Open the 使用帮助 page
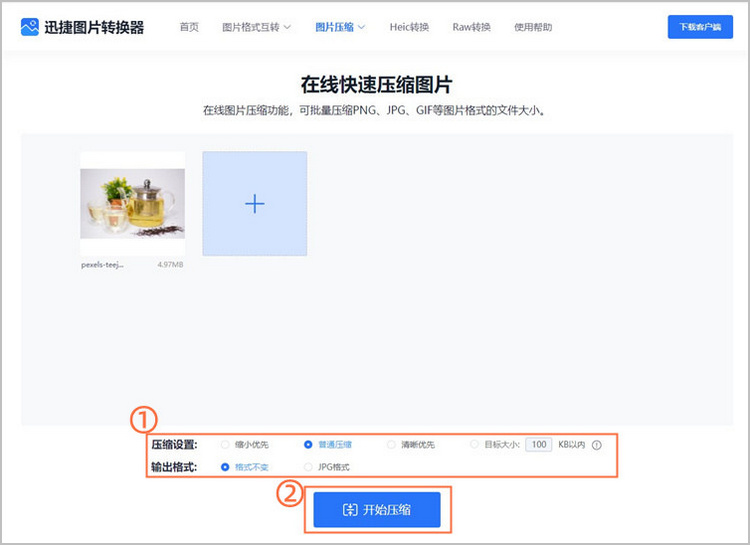750x545 pixels. 532,27
